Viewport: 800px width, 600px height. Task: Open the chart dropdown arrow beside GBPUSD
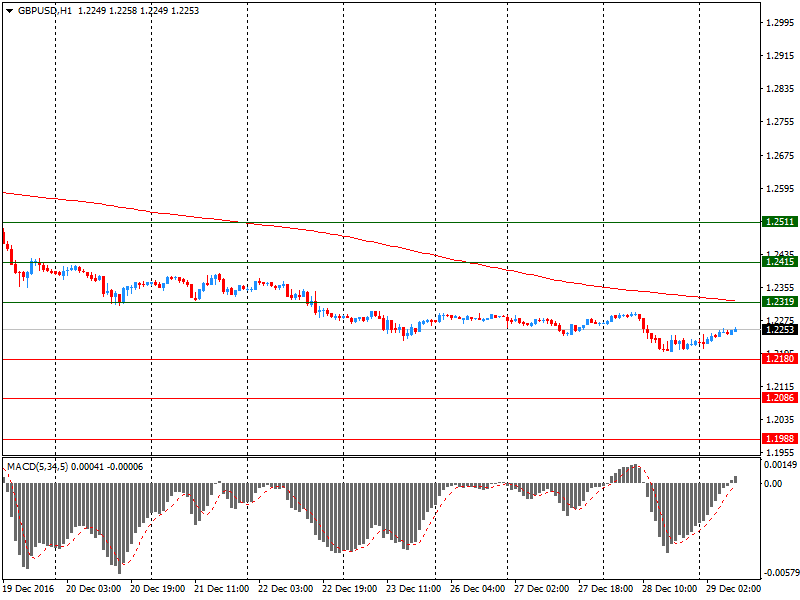pos(9,11)
